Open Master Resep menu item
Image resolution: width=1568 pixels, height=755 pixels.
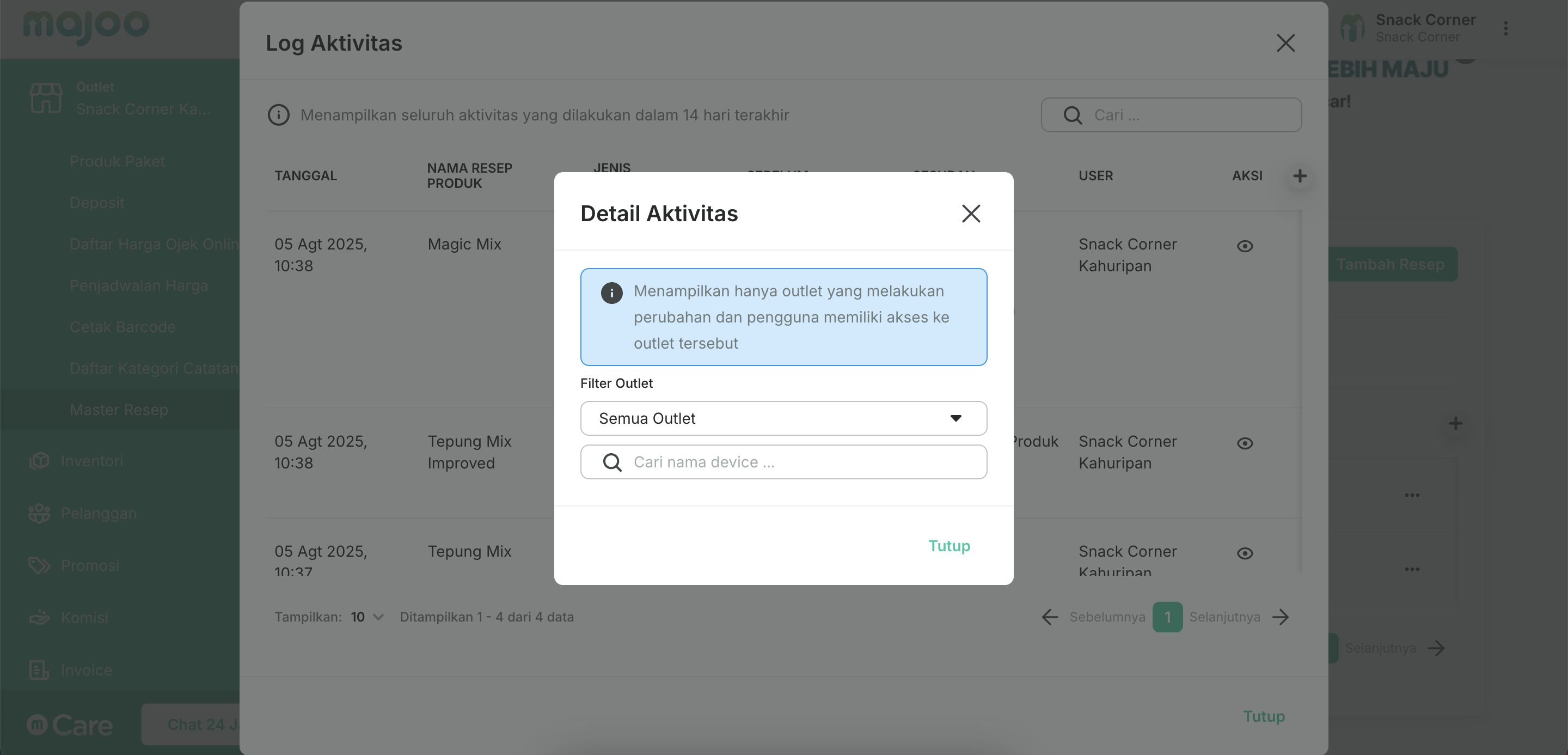119,410
